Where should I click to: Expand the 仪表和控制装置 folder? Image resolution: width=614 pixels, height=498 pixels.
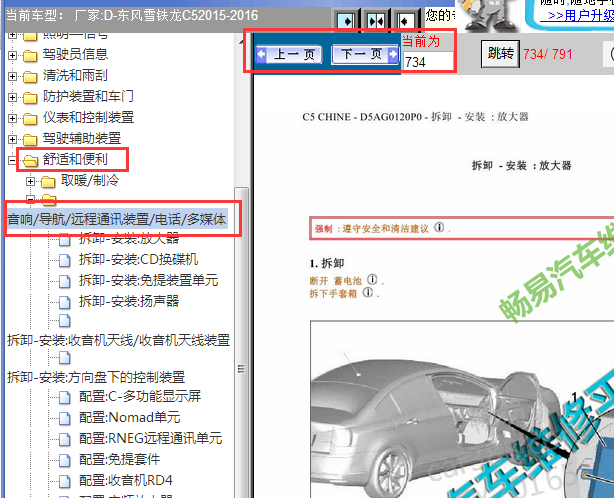(12, 118)
